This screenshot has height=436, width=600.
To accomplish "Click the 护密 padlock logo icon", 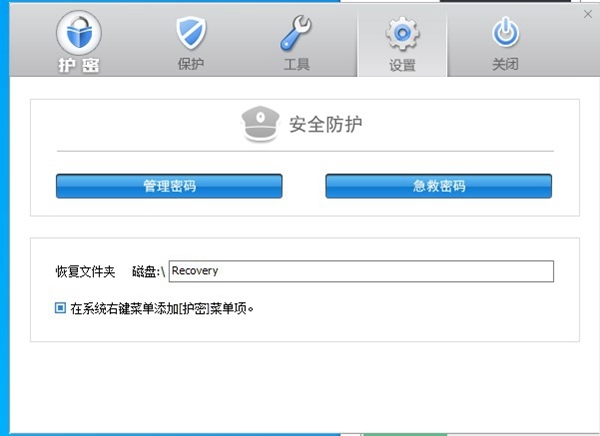I will [x=79, y=33].
